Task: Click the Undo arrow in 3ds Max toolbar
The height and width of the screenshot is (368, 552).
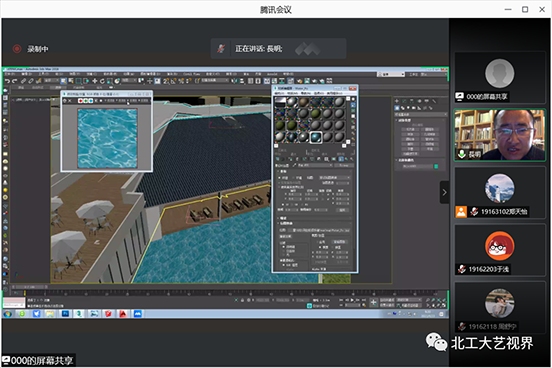Action: (7, 81)
